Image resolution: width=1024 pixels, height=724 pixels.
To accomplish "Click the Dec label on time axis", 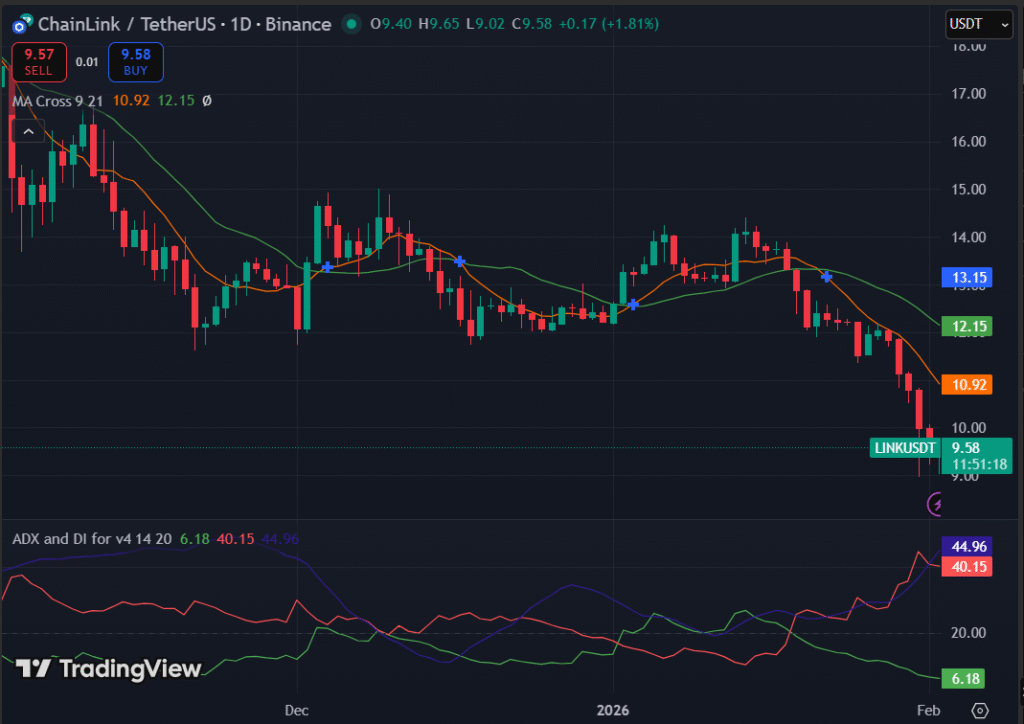I will click(x=296, y=710).
